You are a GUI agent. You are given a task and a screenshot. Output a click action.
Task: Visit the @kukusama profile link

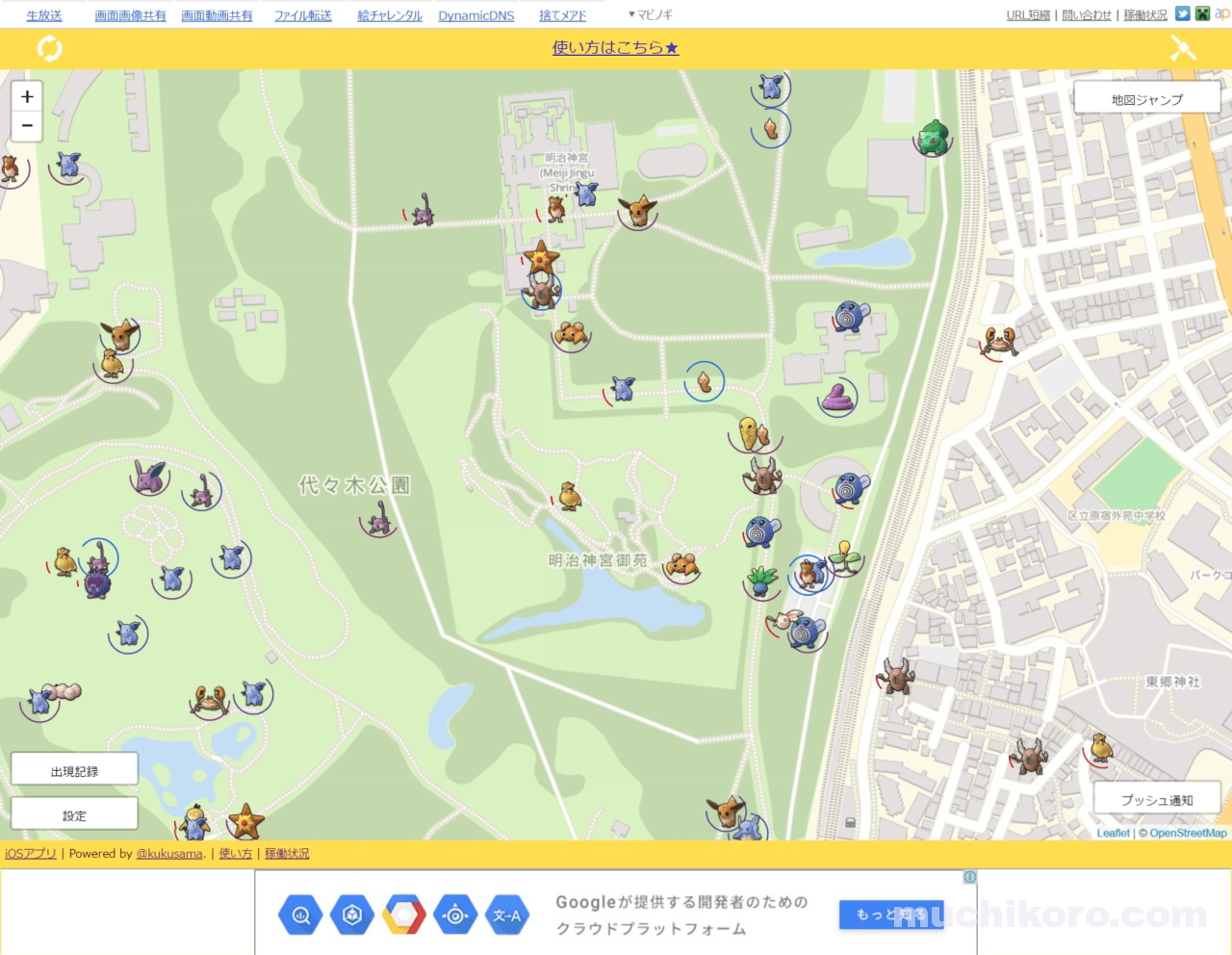point(169,853)
